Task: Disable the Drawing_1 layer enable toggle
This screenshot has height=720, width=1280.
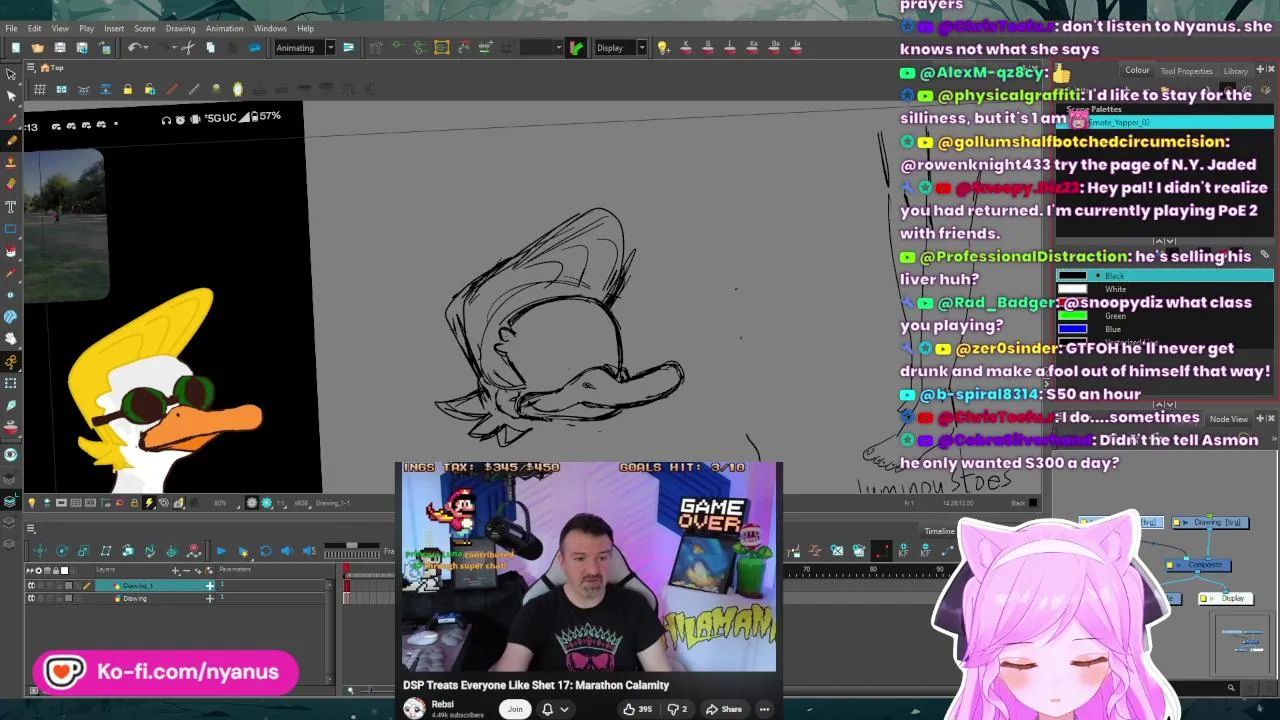Action: 31,586
